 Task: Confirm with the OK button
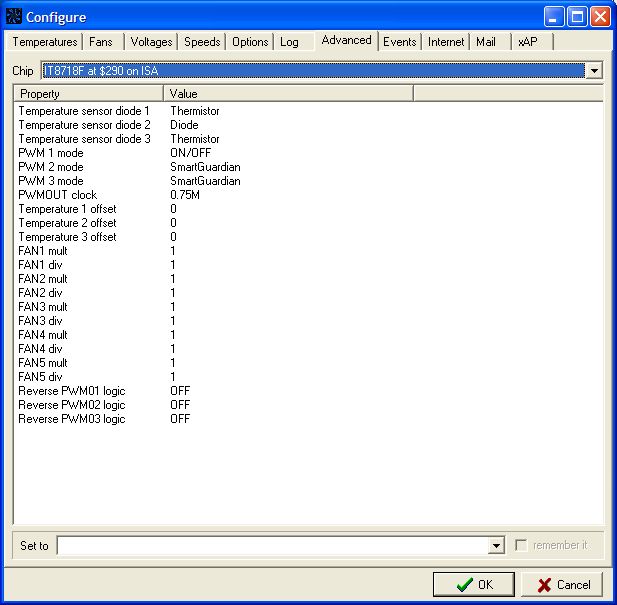click(x=474, y=584)
